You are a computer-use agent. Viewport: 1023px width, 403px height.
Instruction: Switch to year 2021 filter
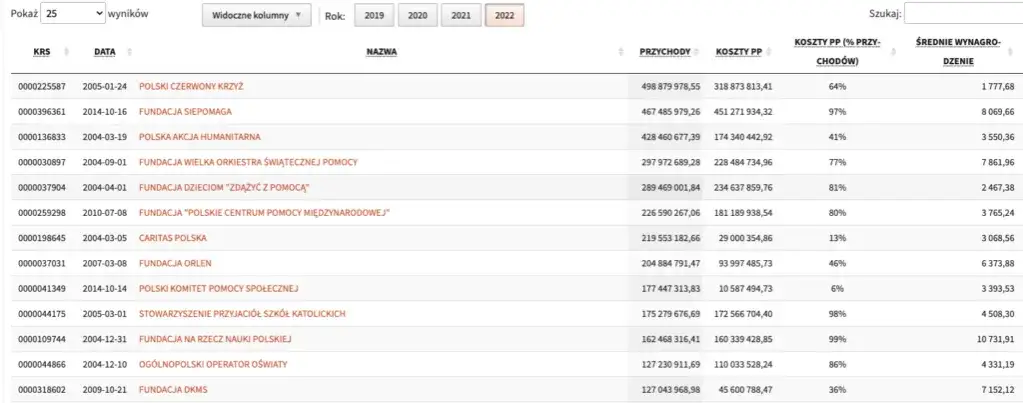coord(460,15)
